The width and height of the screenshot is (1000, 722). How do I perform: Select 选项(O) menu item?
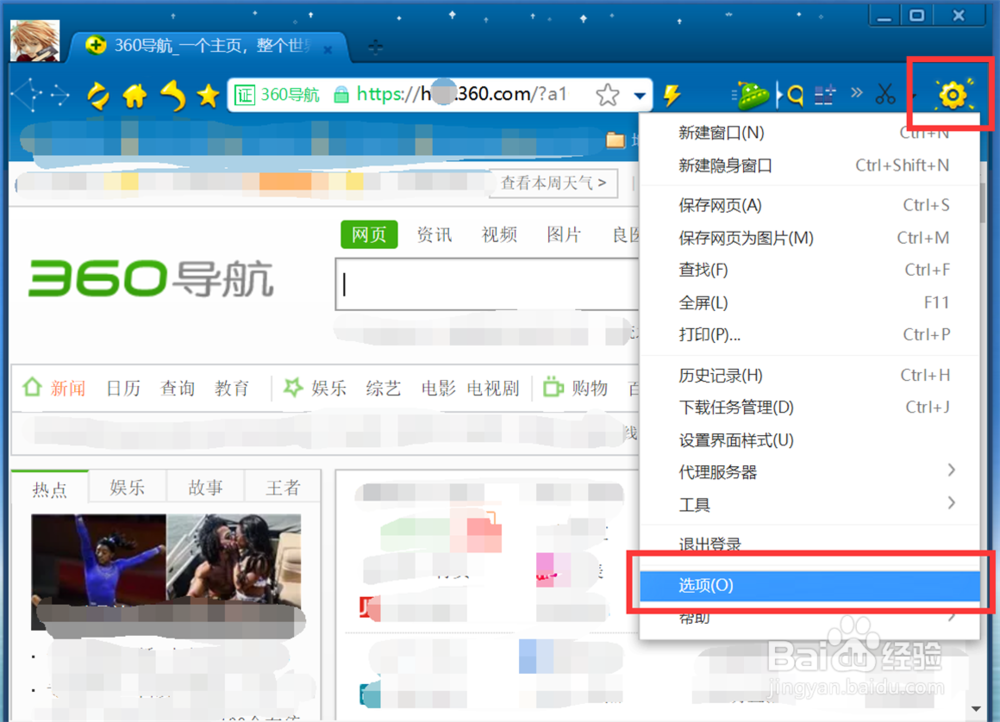(809, 586)
